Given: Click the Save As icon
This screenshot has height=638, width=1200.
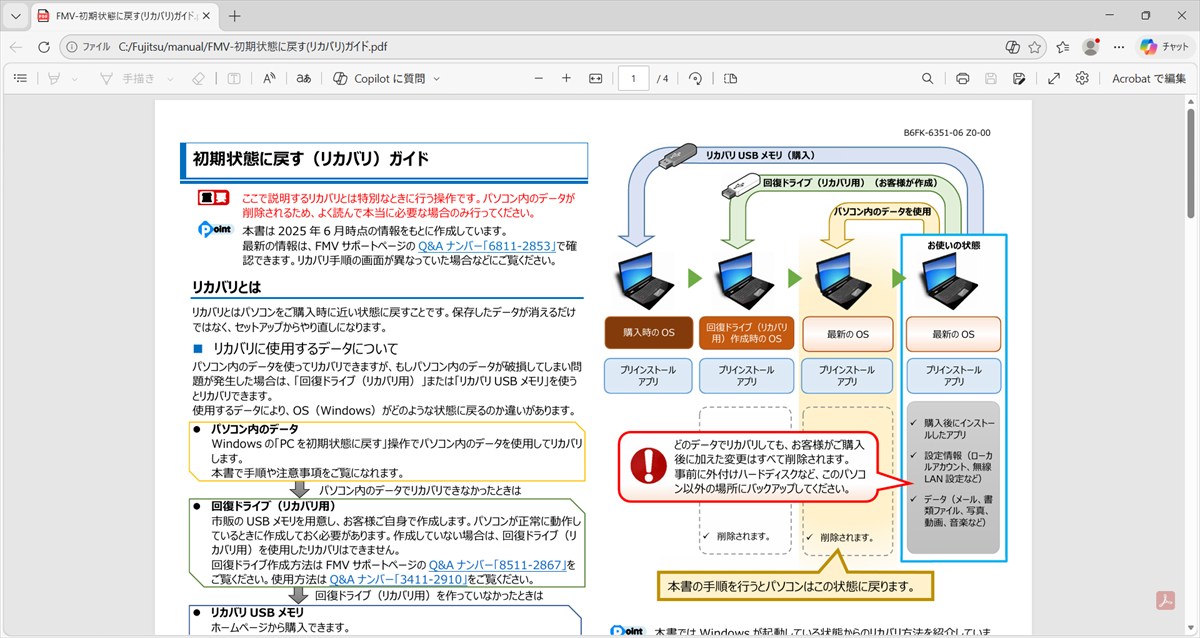Looking at the screenshot, I should tap(1018, 78).
